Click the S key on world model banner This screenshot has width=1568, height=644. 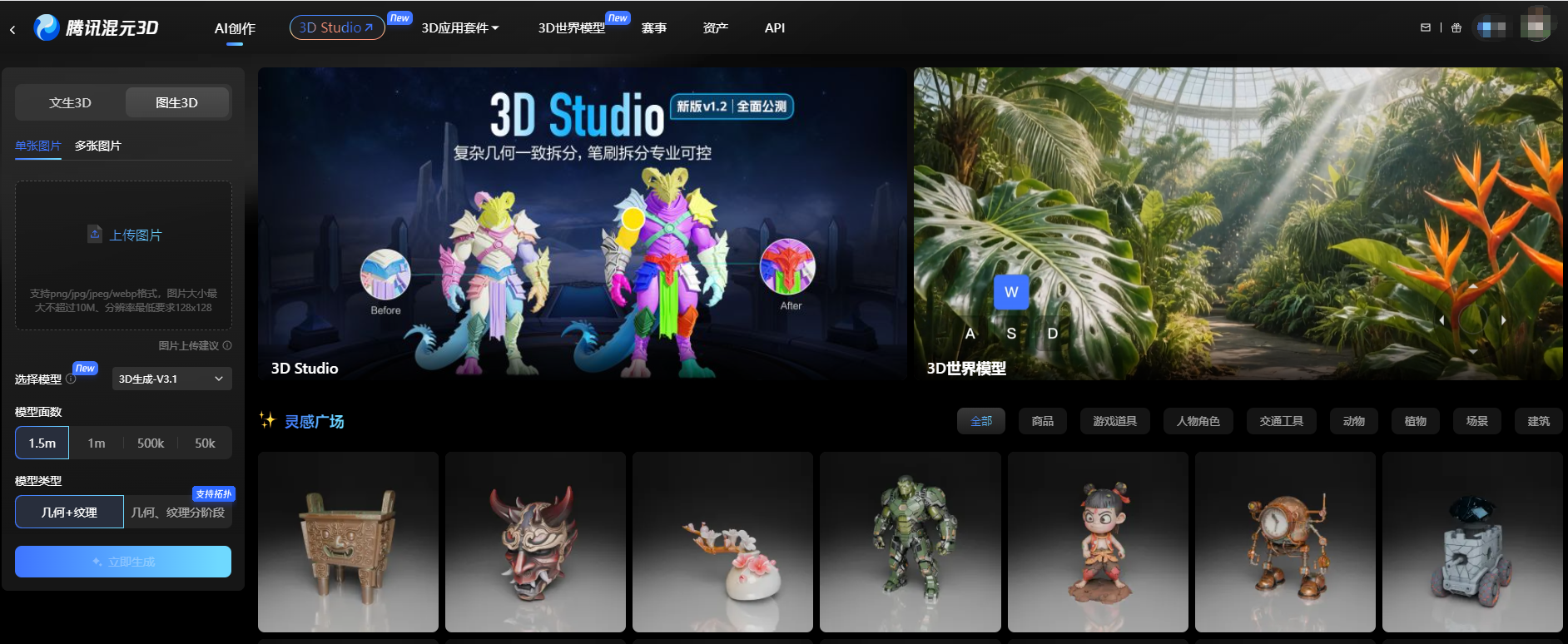(x=1011, y=334)
